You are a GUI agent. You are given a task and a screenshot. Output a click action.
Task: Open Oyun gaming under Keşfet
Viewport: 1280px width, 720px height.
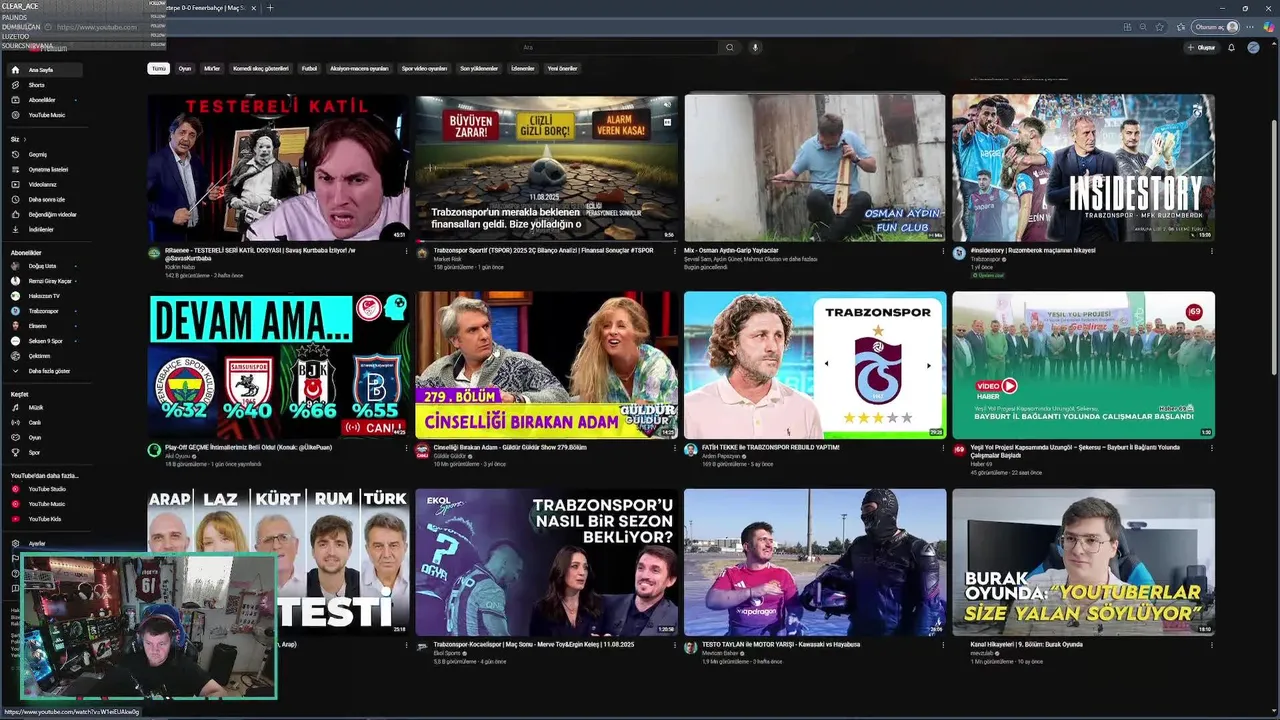(x=43, y=437)
